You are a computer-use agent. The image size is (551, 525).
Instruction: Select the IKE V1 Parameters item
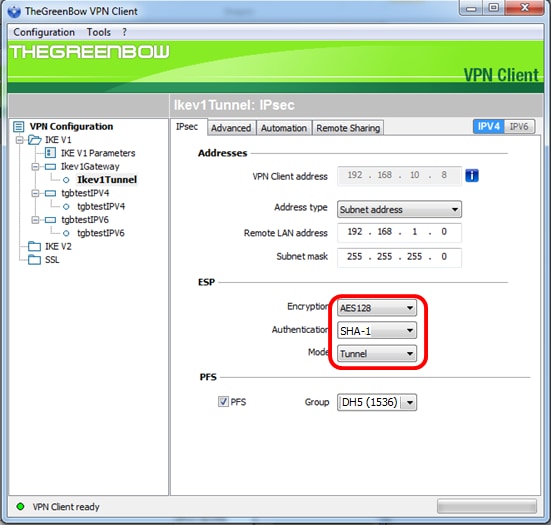tap(98, 153)
